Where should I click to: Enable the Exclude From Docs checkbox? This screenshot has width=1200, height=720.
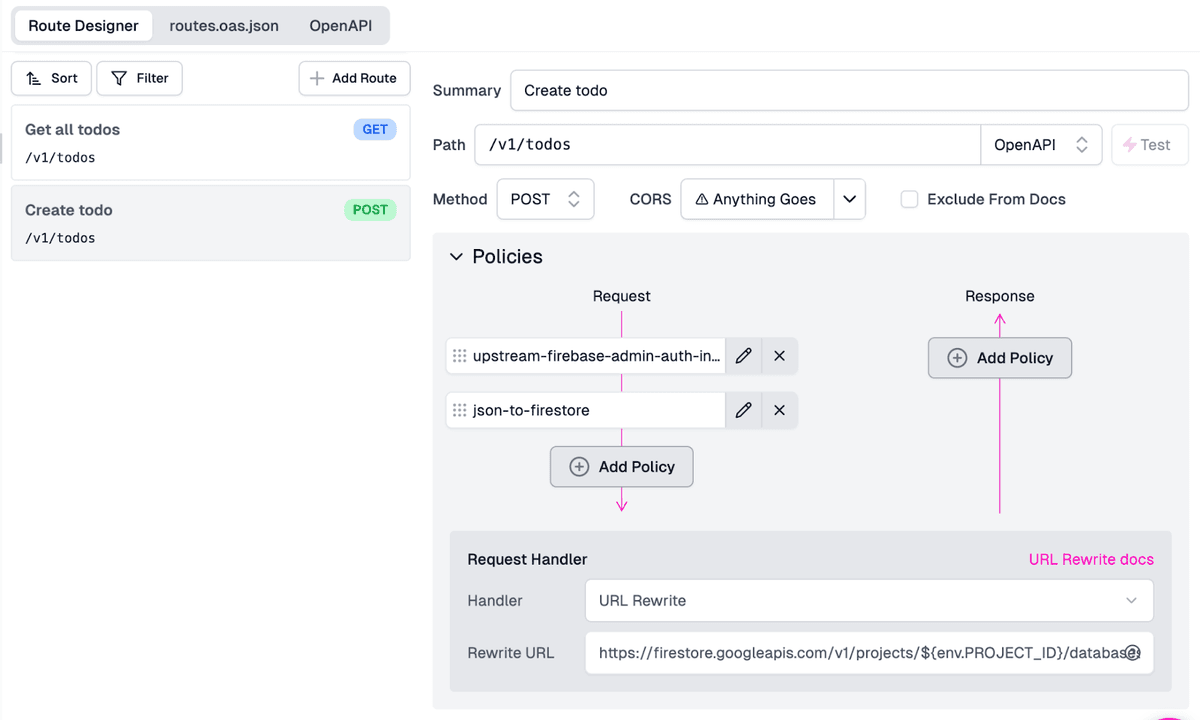click(909, 199)
